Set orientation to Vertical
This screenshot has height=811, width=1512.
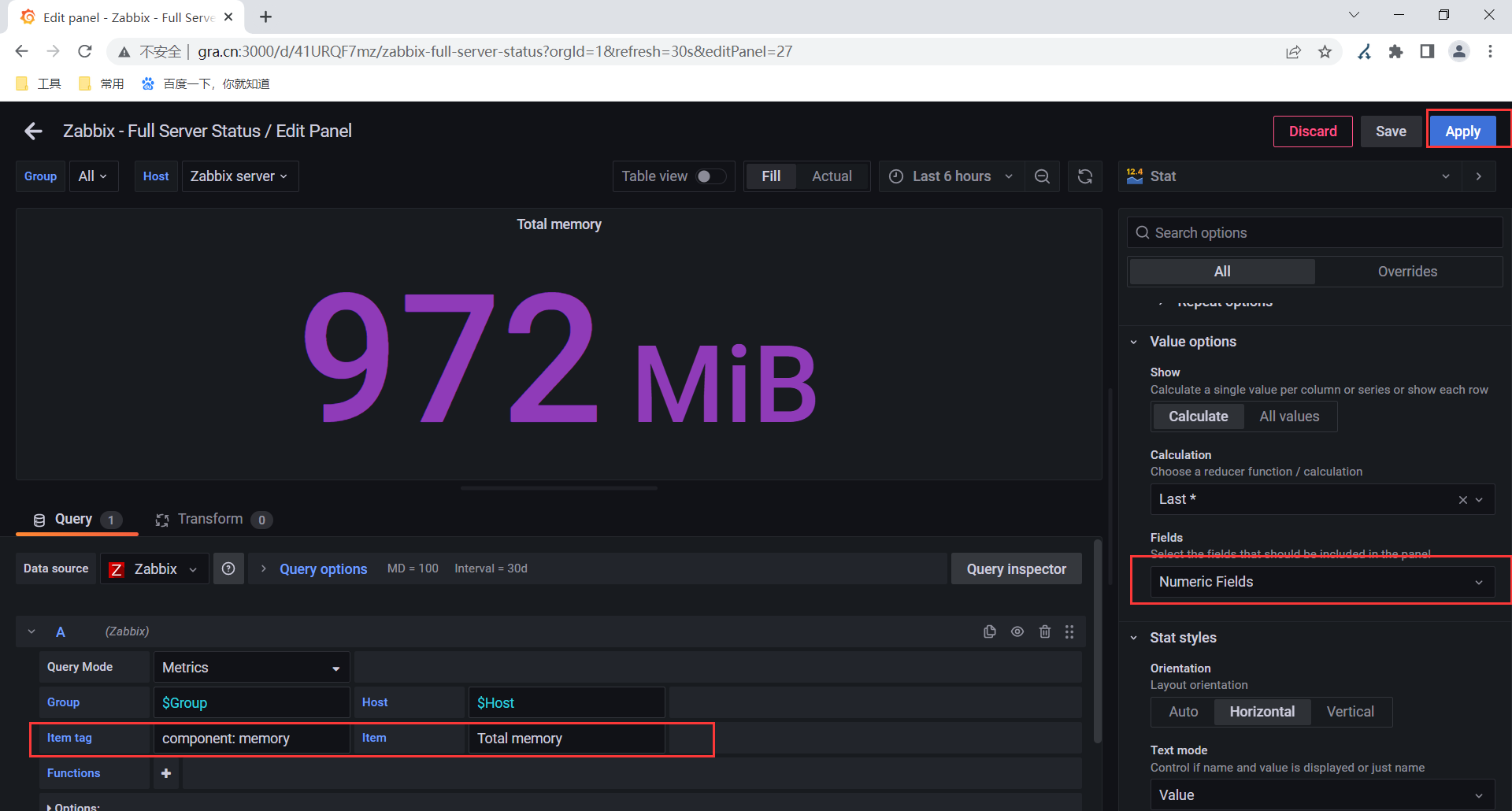coord(1350,712)
